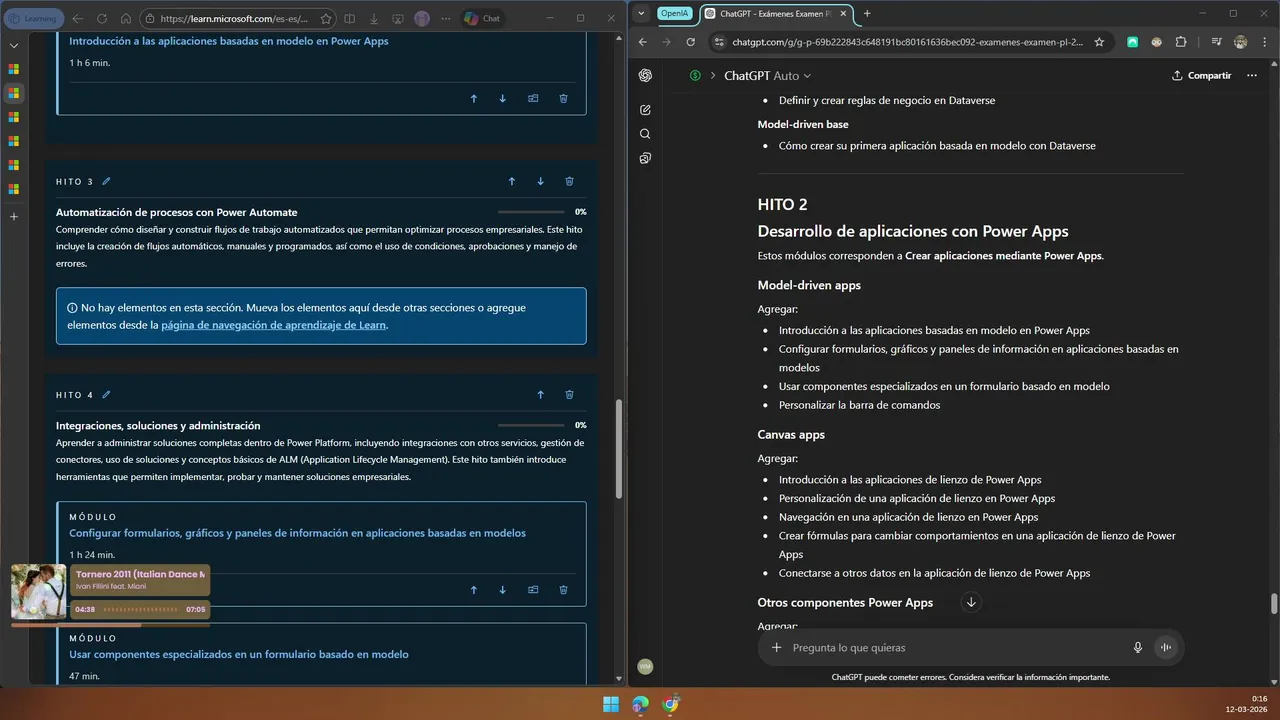Open Chrome media control icon
This screenshot has height=720, width=1280.
(x=1216, y=42)
